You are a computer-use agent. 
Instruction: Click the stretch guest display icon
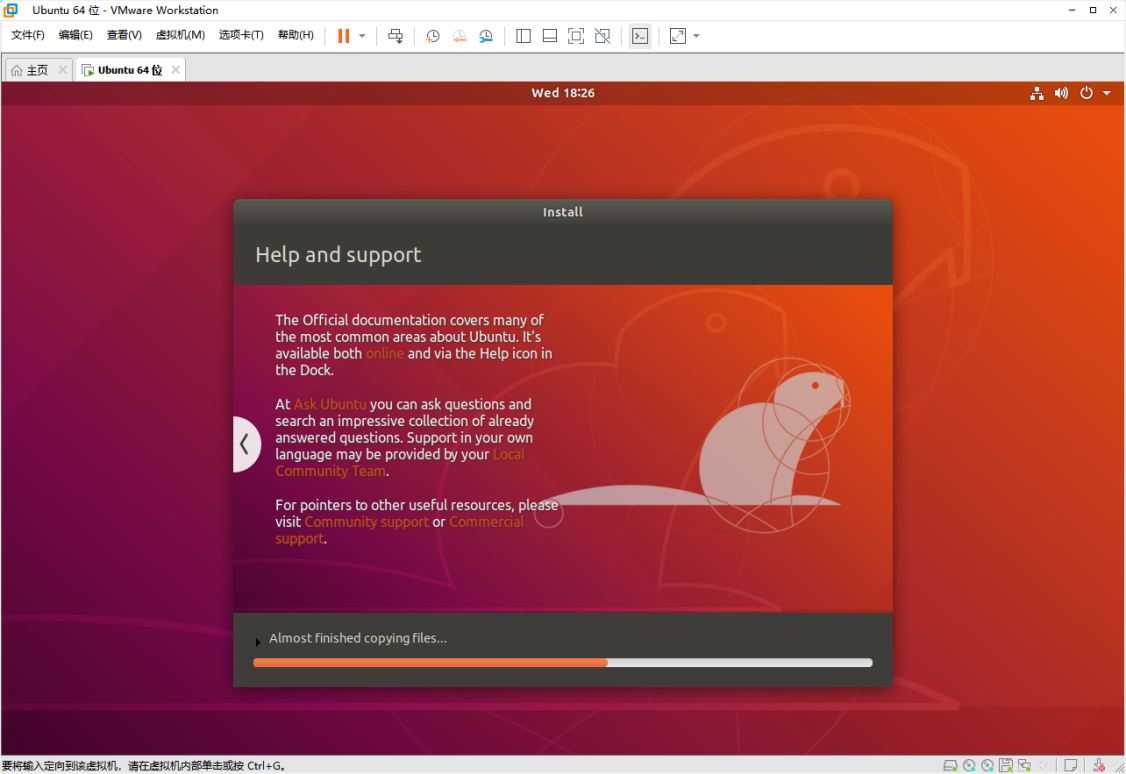678,36
